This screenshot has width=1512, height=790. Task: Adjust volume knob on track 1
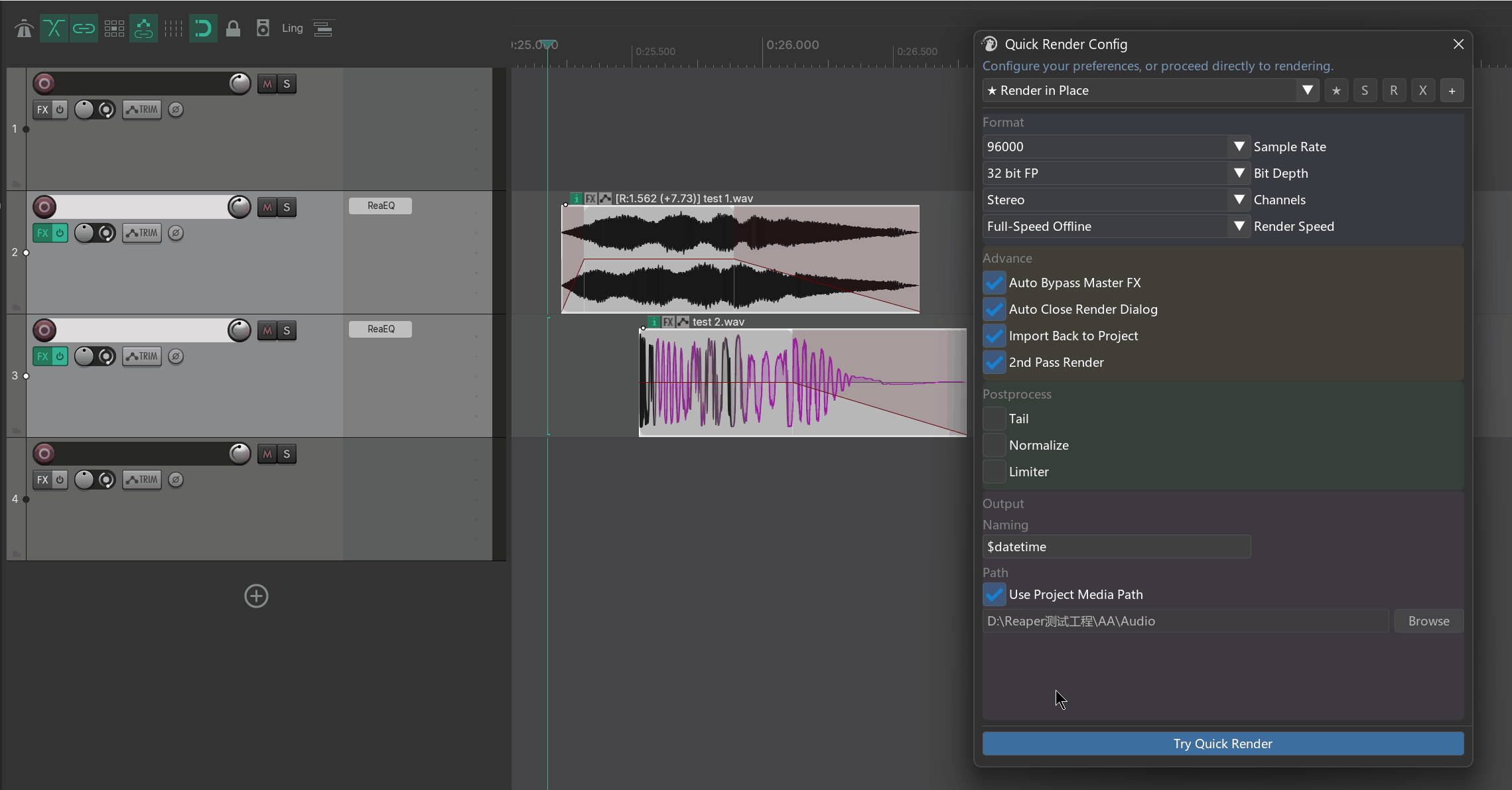pos(240,84)
